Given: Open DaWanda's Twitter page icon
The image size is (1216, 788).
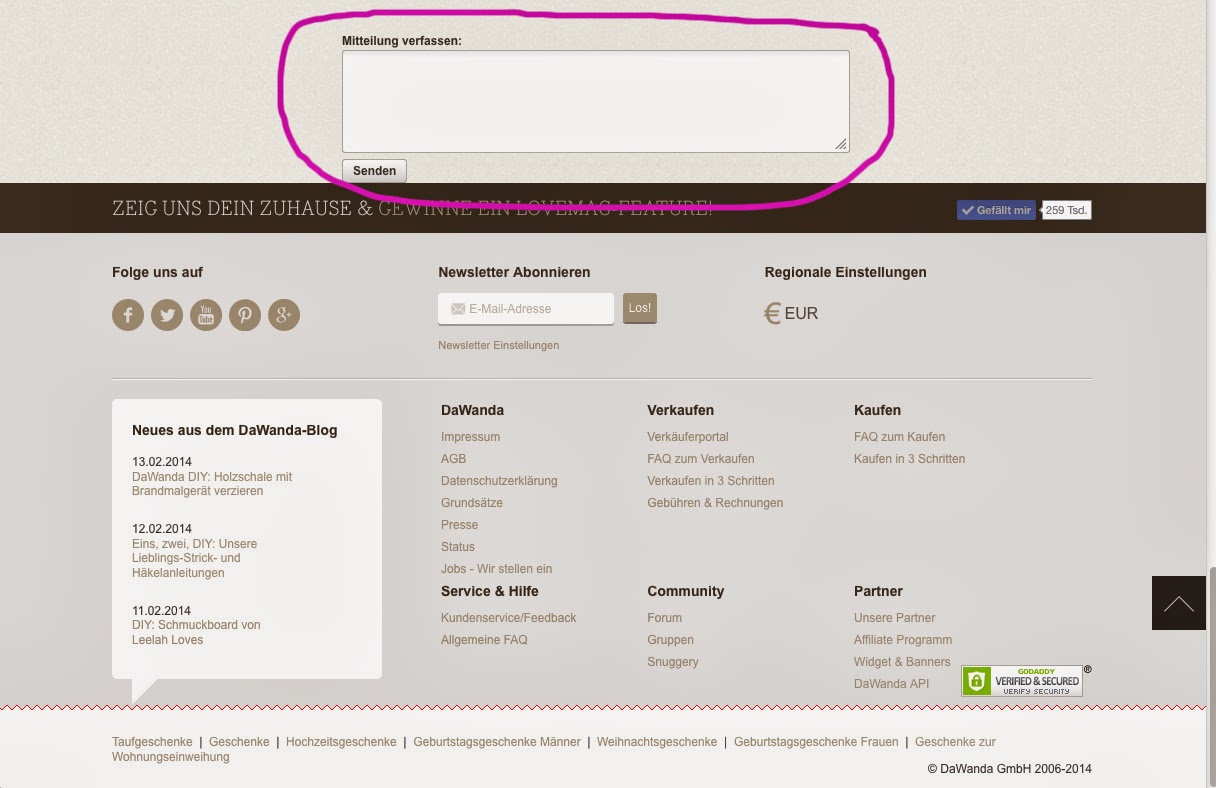Looking at the screenshot, I should click(167, 315).
